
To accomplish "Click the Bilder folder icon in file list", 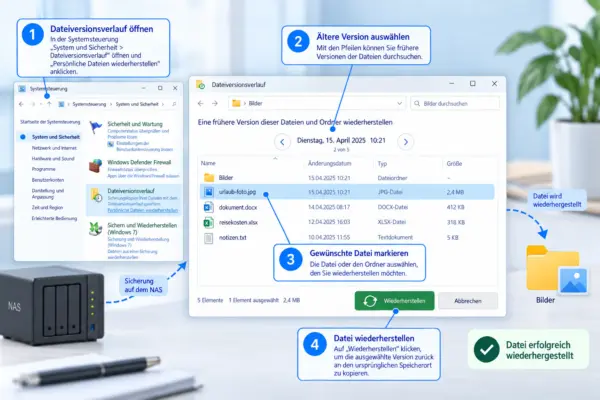I will [209, 178].
